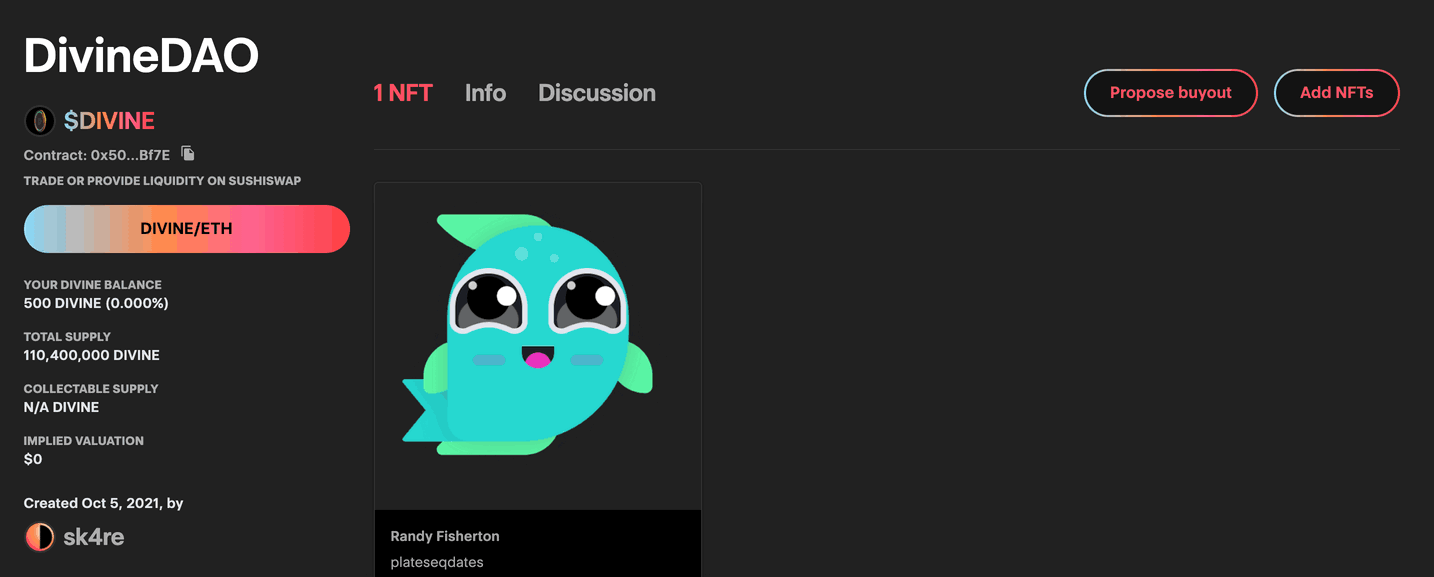1434x577 pixels.
Task: Copy the contract address with the copy icon
Action: [188, 154]
